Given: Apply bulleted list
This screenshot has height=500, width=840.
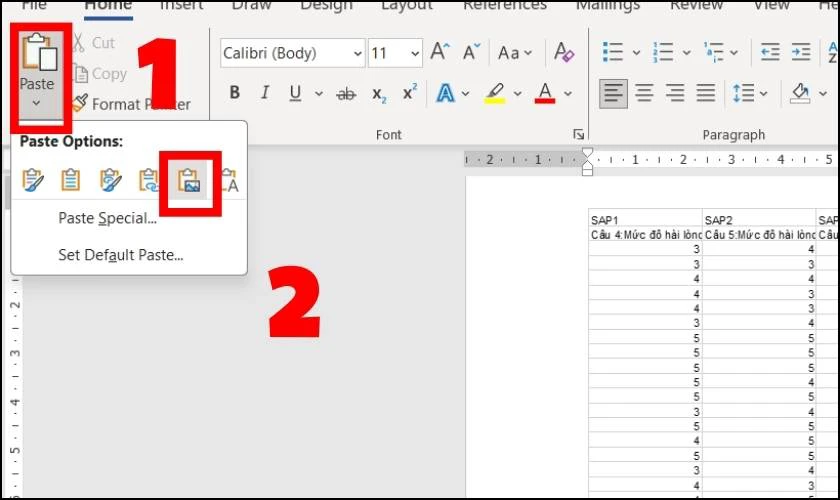Looking at the screenshot, I should (613, 52).
